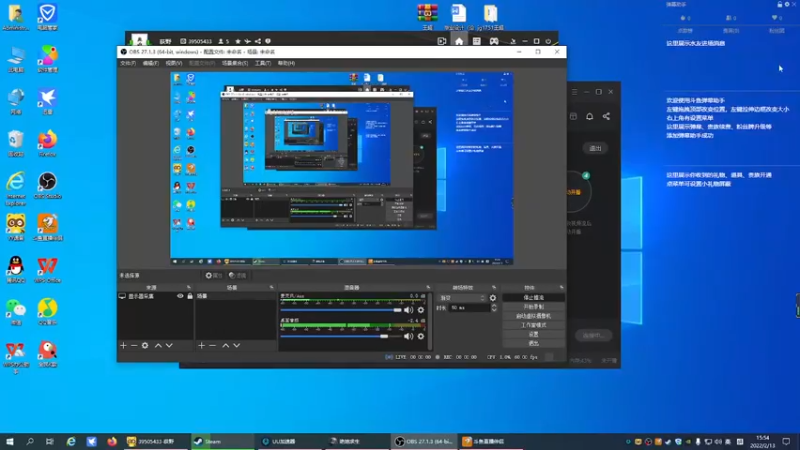Adjust the desktop audio volume slider

point(341,336)
